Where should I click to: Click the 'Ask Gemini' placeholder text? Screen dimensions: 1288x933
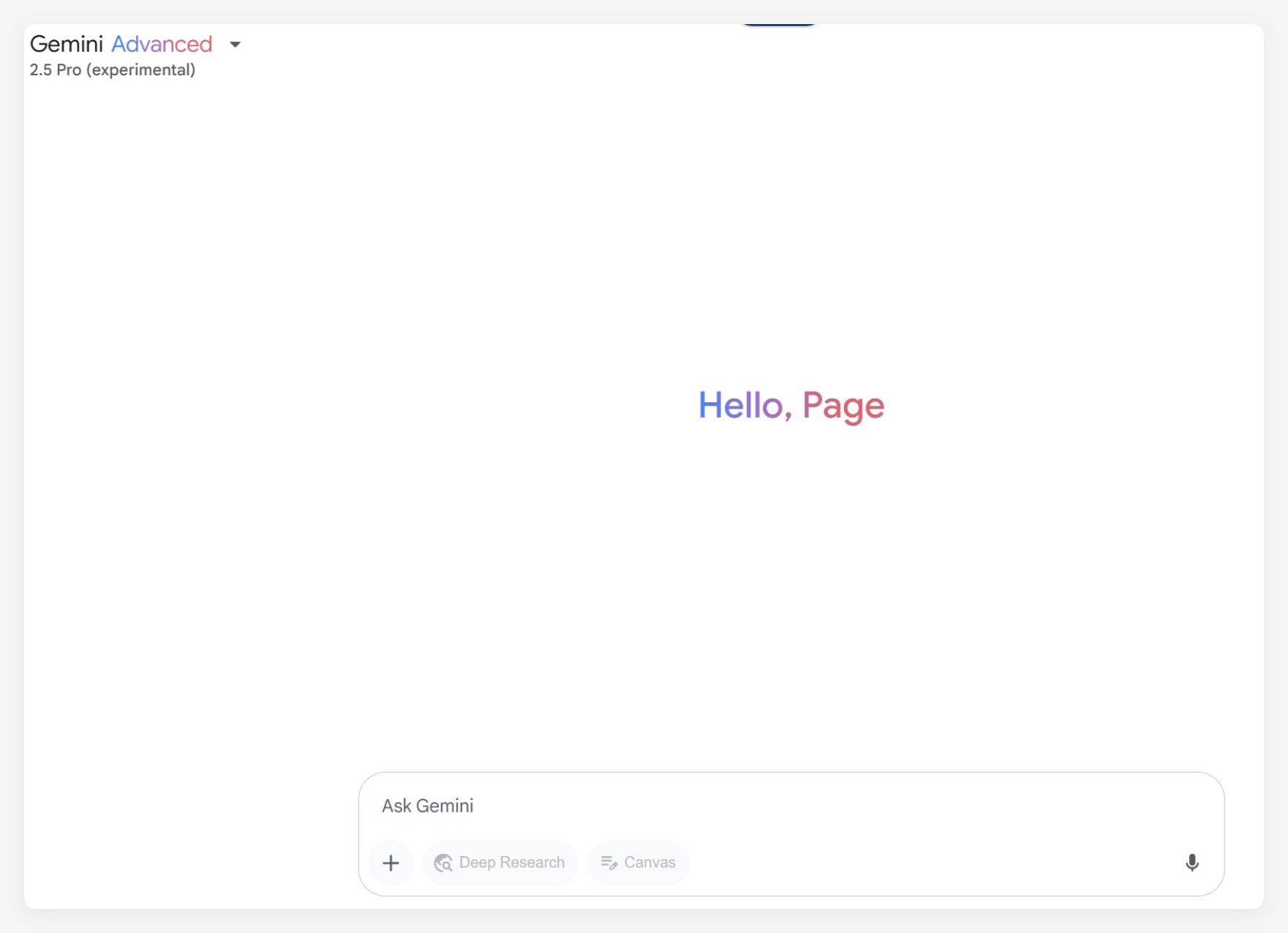coord(428,806)
